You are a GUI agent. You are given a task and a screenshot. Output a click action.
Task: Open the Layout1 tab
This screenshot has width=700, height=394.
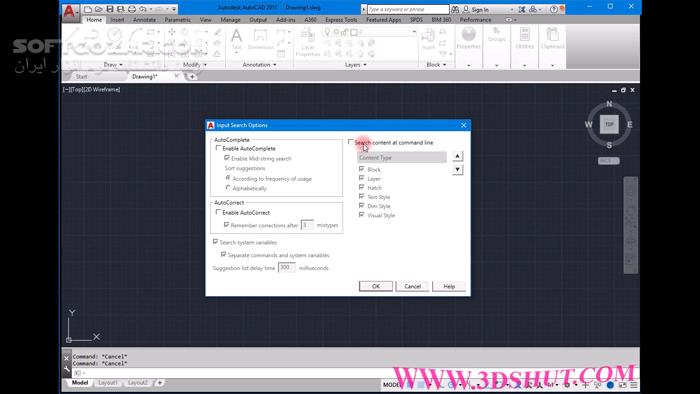point(108,383)
